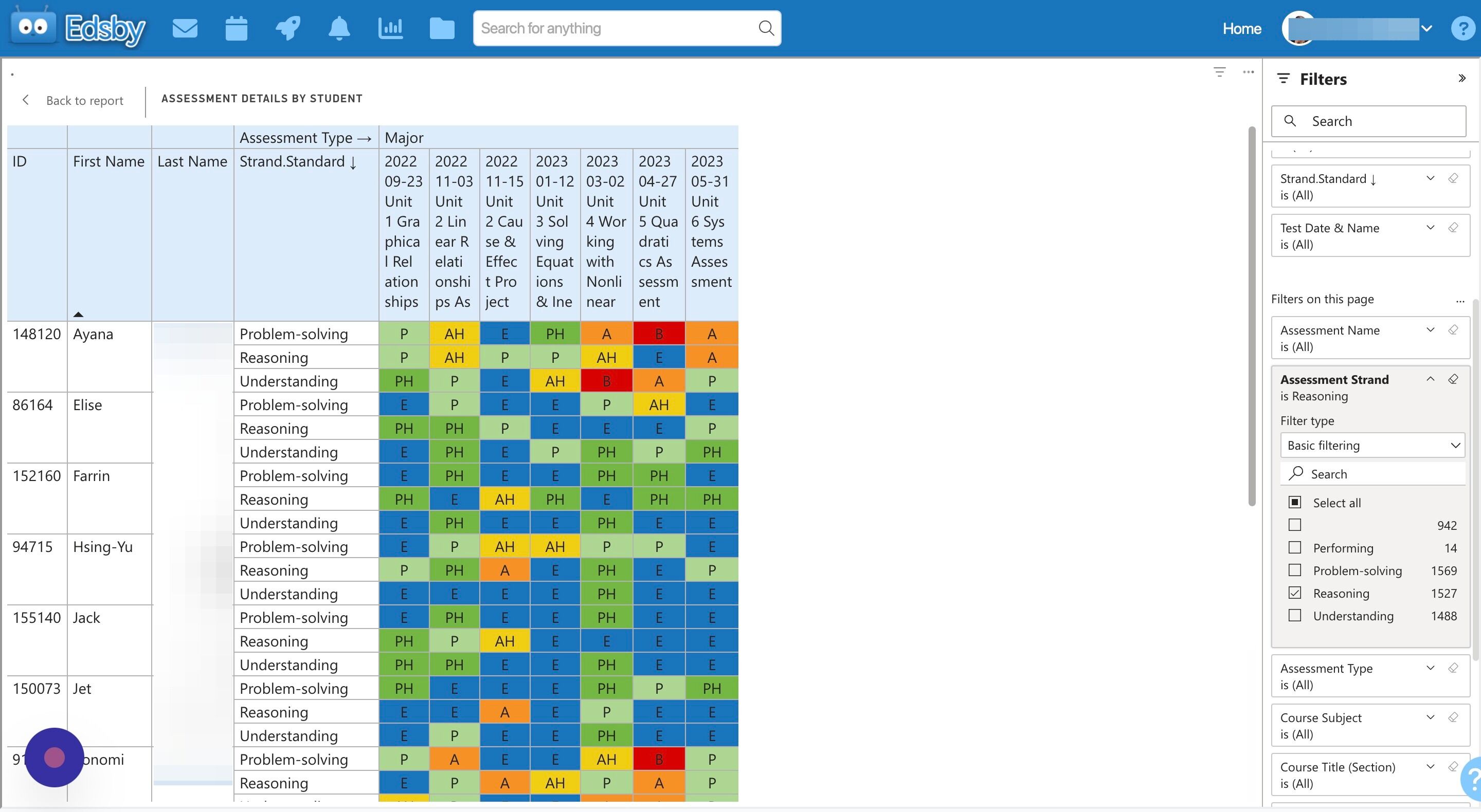Click the purple record circle button
The width and height of the screenshot is (1481, 812).
[55, 758]
